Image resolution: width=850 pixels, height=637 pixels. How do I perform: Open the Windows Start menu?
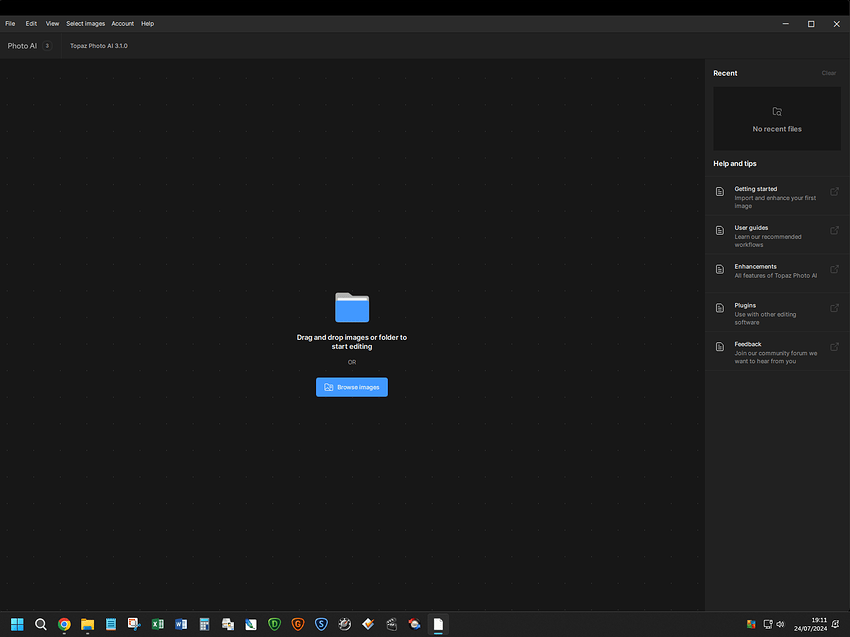17,624
